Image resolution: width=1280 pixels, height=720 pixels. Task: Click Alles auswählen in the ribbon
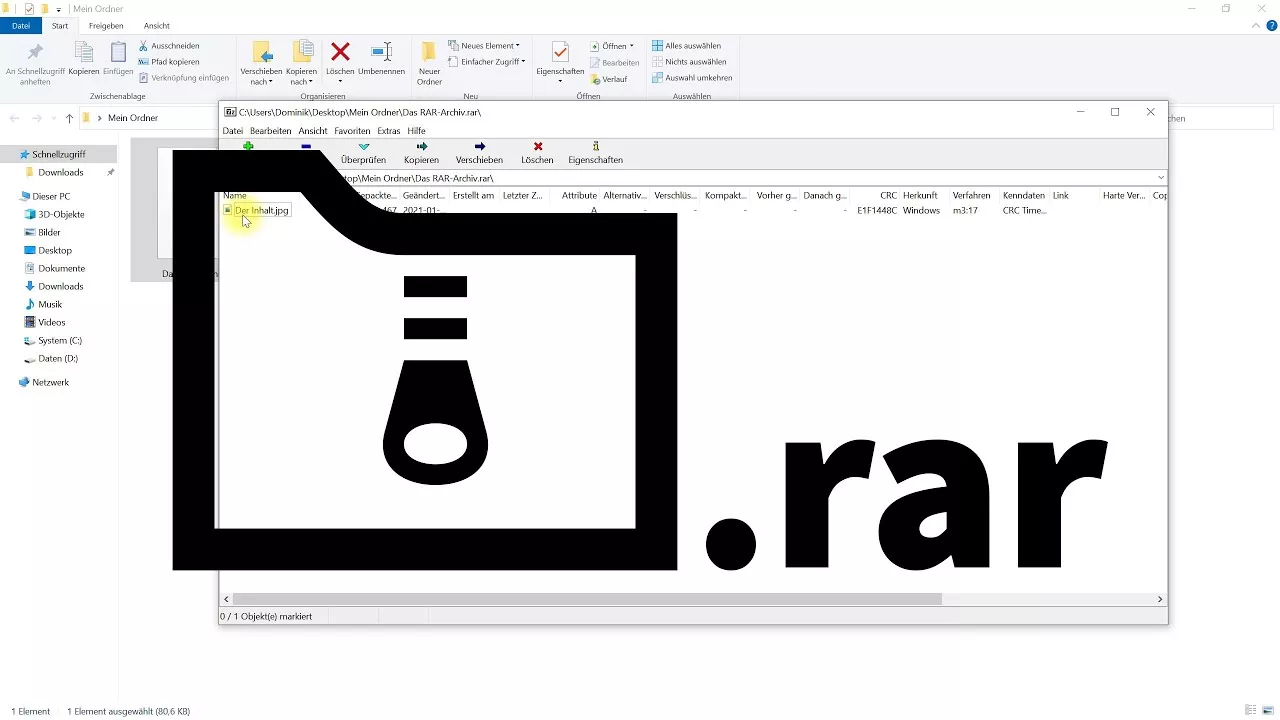click(686, 46)
